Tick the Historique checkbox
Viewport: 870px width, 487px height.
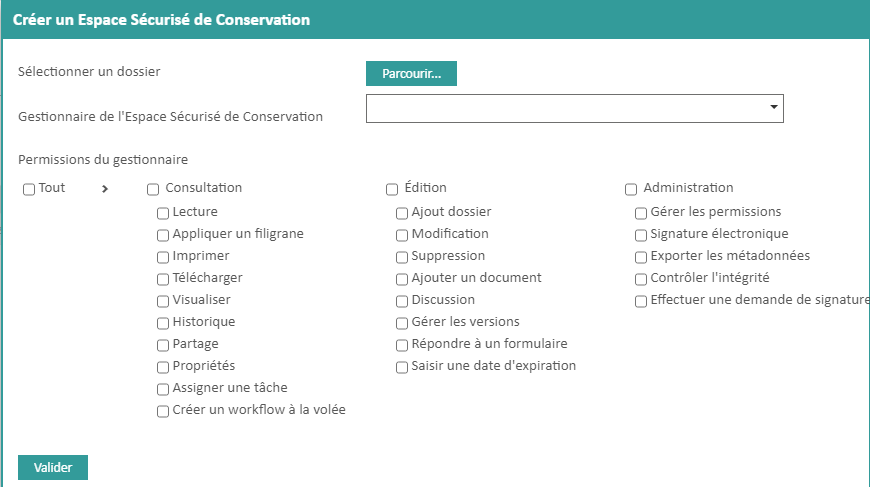pos(163,323)
